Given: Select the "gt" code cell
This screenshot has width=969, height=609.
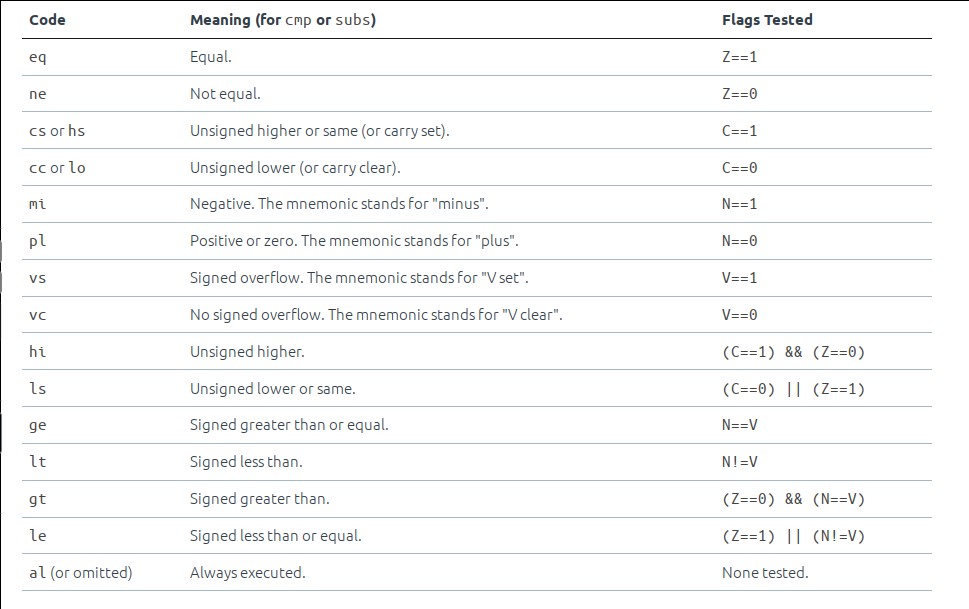Looking at the screenshot, I should coord(38,499).
